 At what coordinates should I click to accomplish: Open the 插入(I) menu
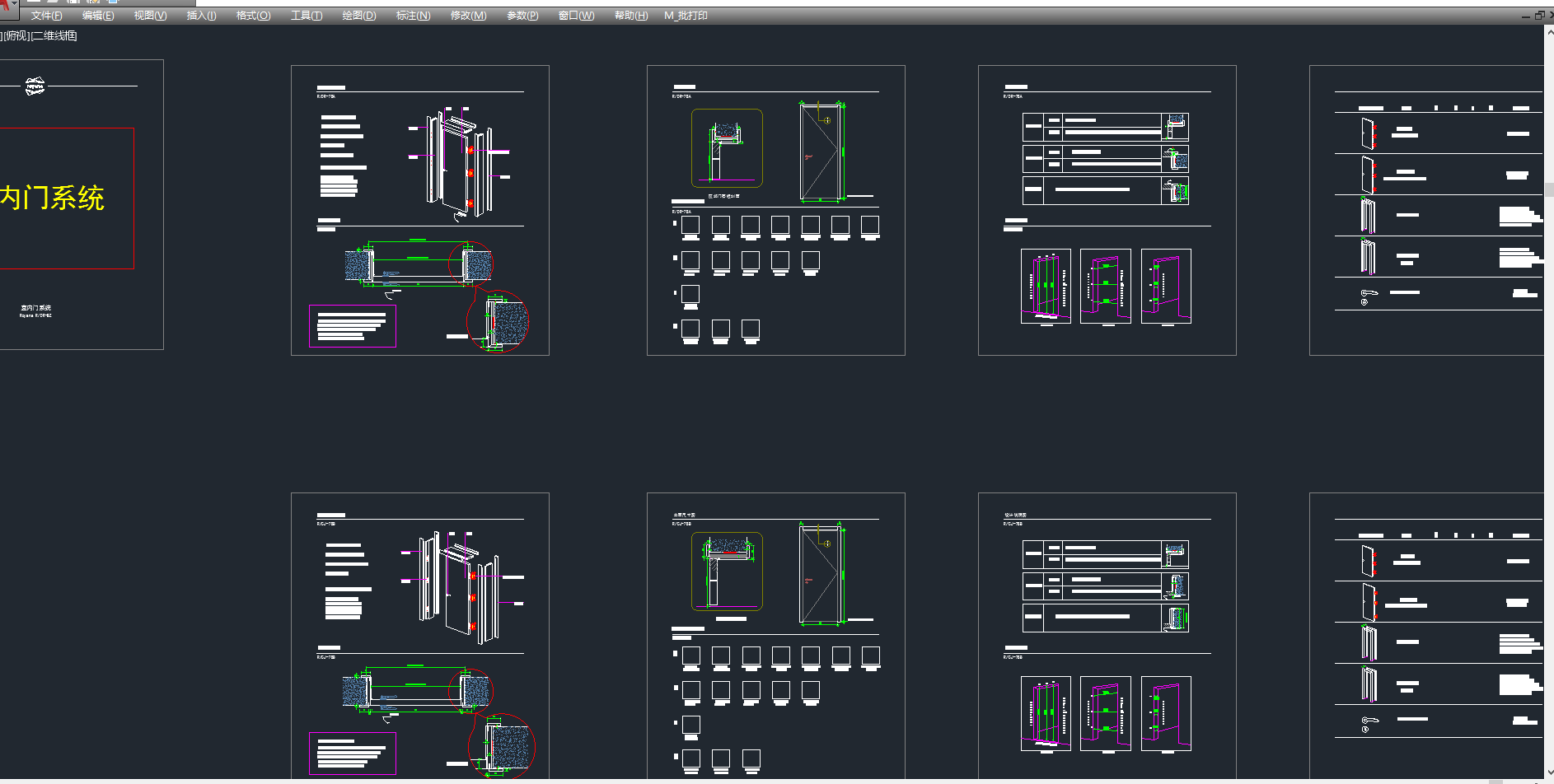click(201, 16)
